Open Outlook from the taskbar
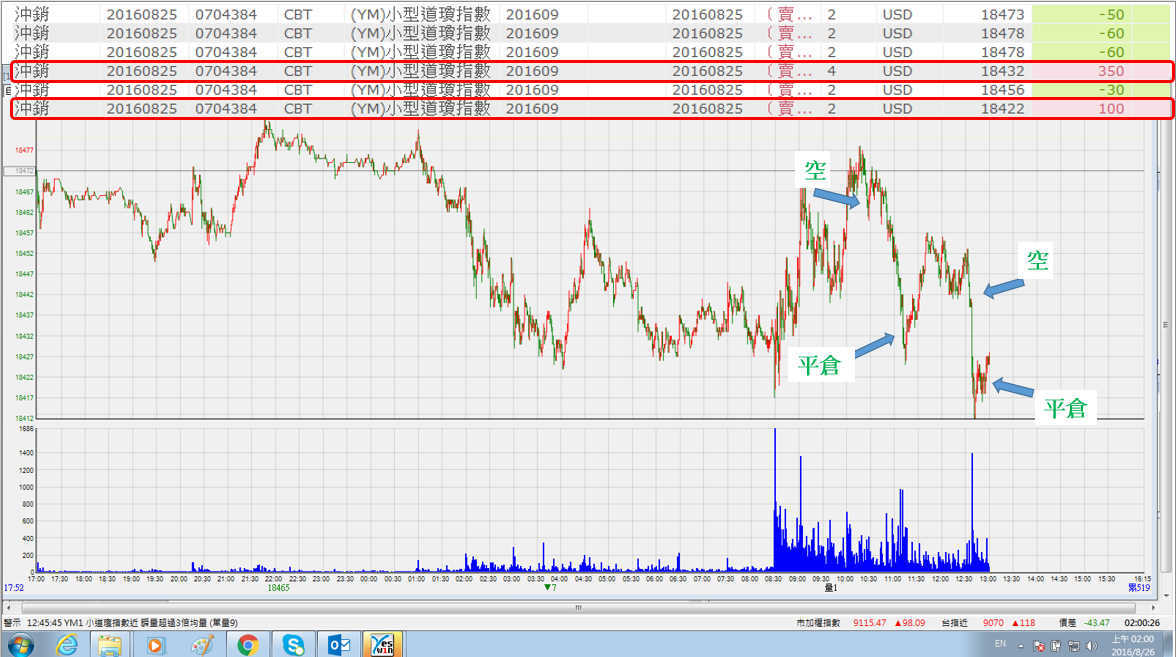This screenshot has height=657, width=1176. tap(339, 645)
